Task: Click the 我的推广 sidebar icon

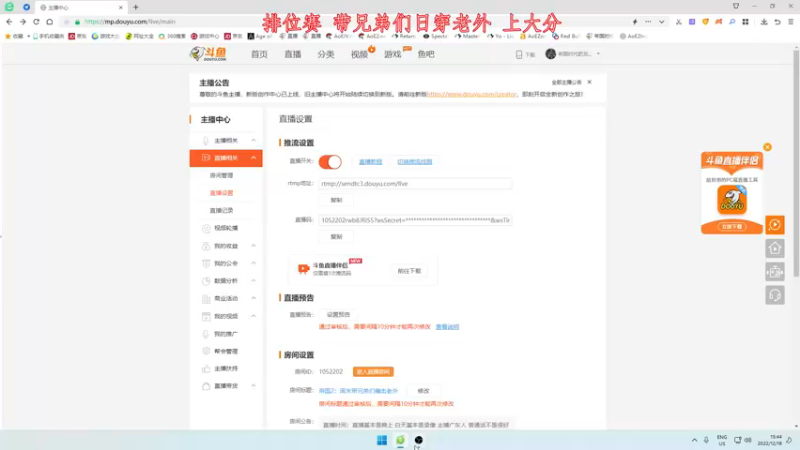Action: point(206,334)
